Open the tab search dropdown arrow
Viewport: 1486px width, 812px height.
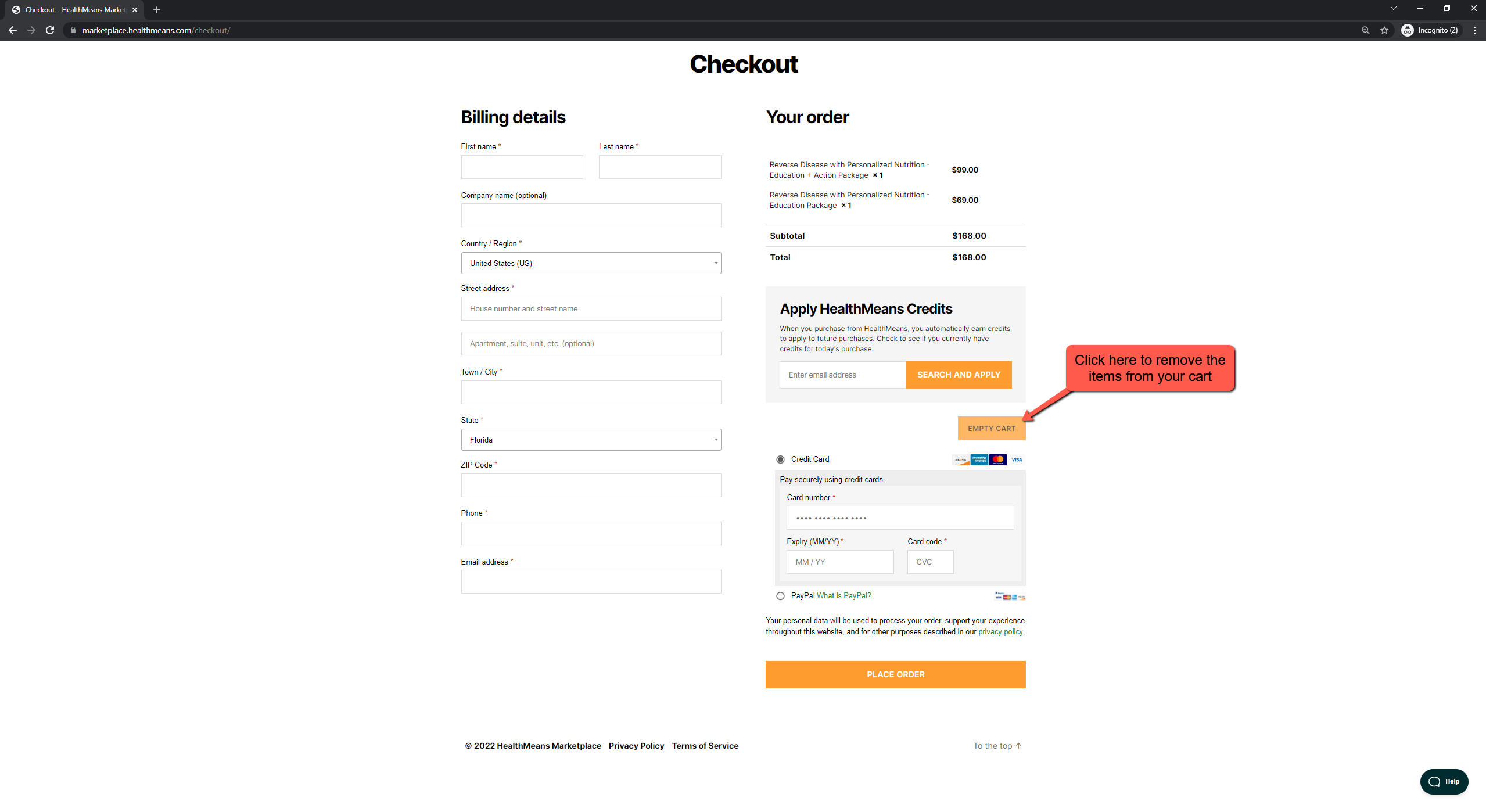(x=1393, y=8)
